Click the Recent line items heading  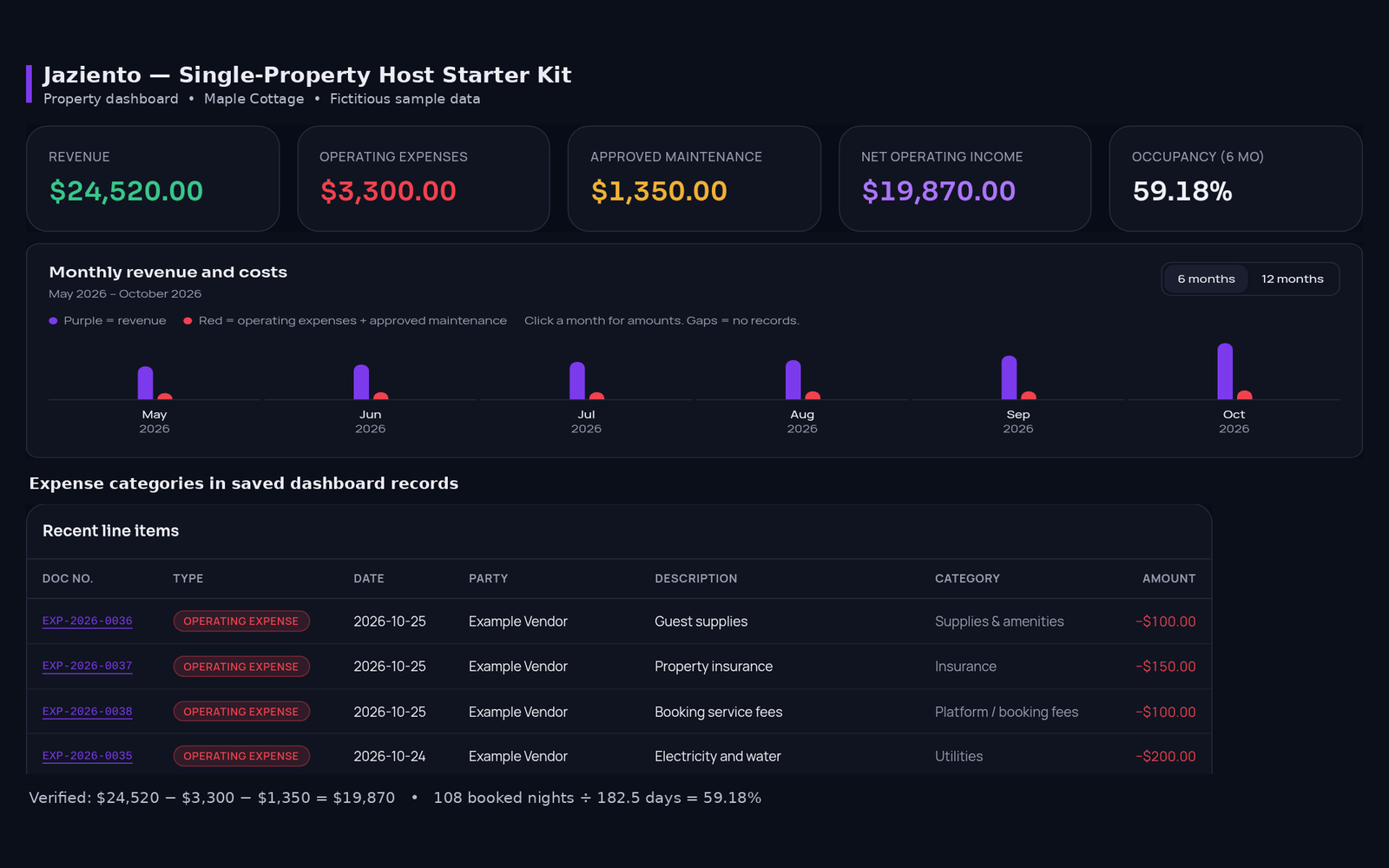click(x=111, y=530)
